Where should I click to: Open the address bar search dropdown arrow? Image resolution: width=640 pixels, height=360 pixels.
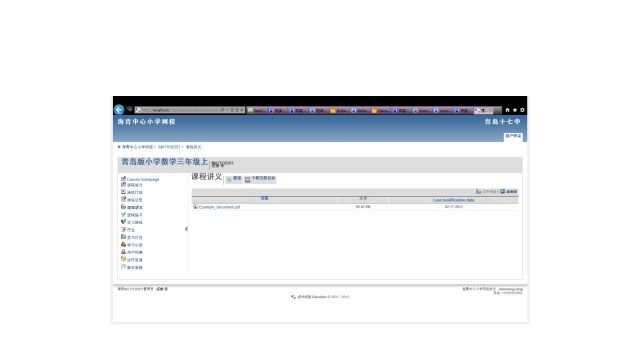click(x=227, y=110)
